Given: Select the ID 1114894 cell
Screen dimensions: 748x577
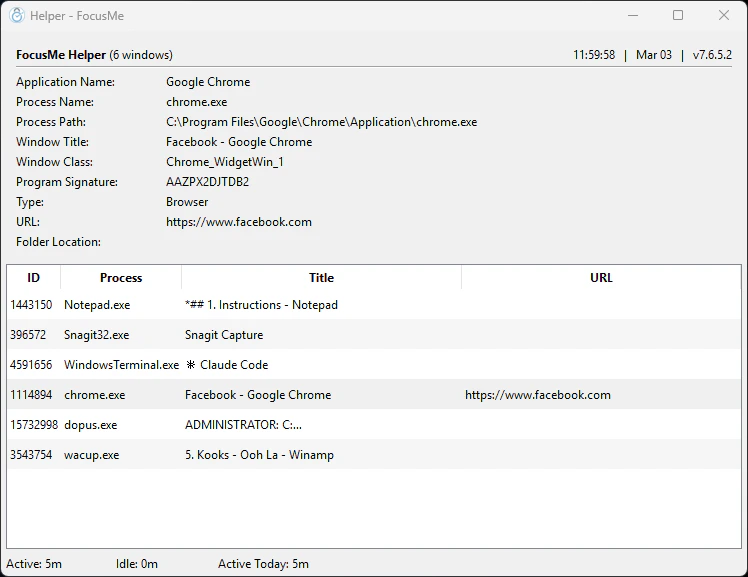Looking at the screenshot, I should [31, 395].
